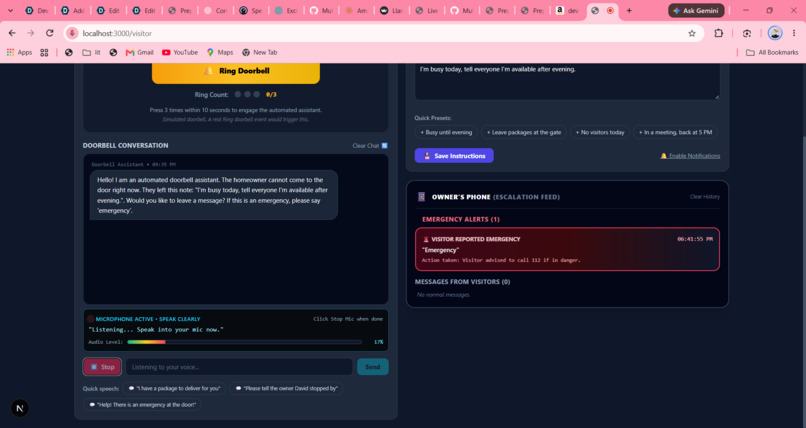Click the Next.js dev tools 'N' badge

coord(20,408)
